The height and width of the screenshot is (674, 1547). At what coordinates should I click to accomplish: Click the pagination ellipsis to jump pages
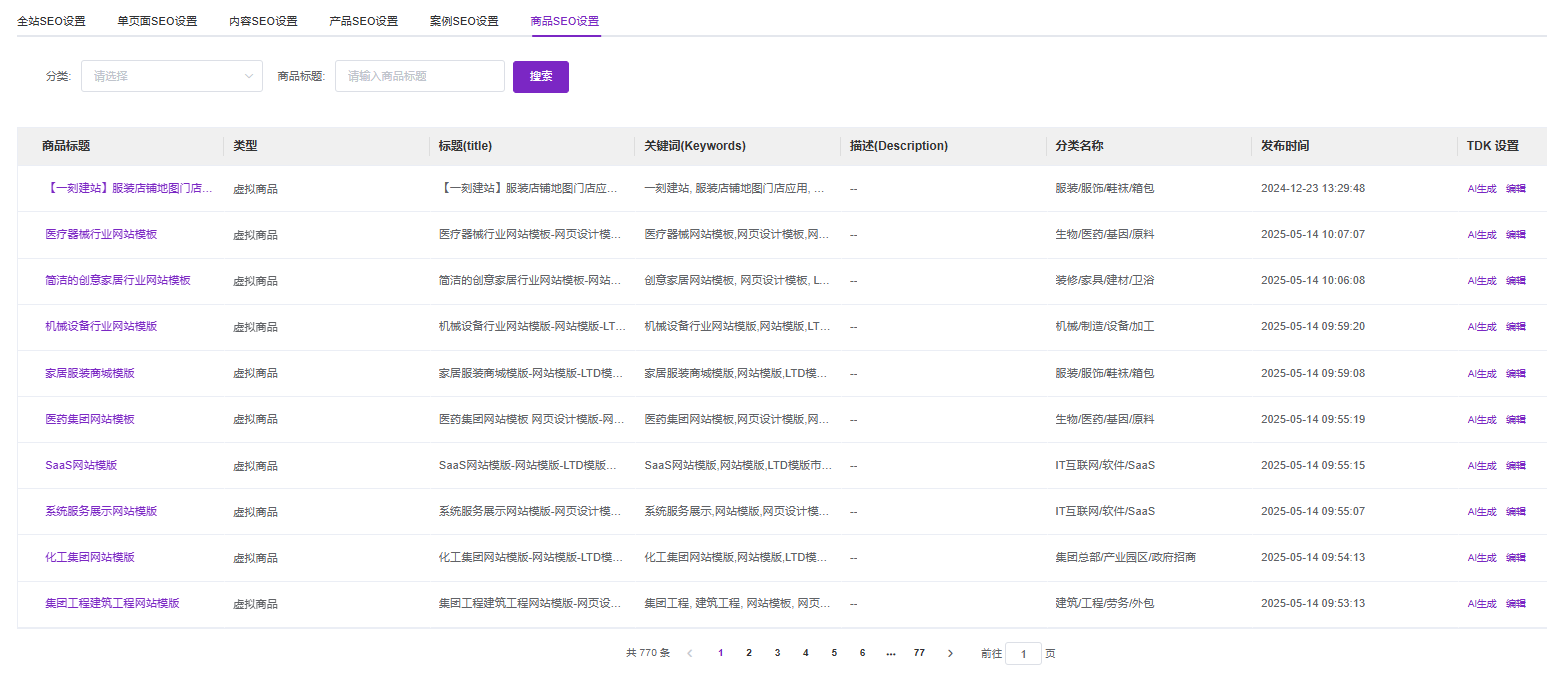click(890, 653)
